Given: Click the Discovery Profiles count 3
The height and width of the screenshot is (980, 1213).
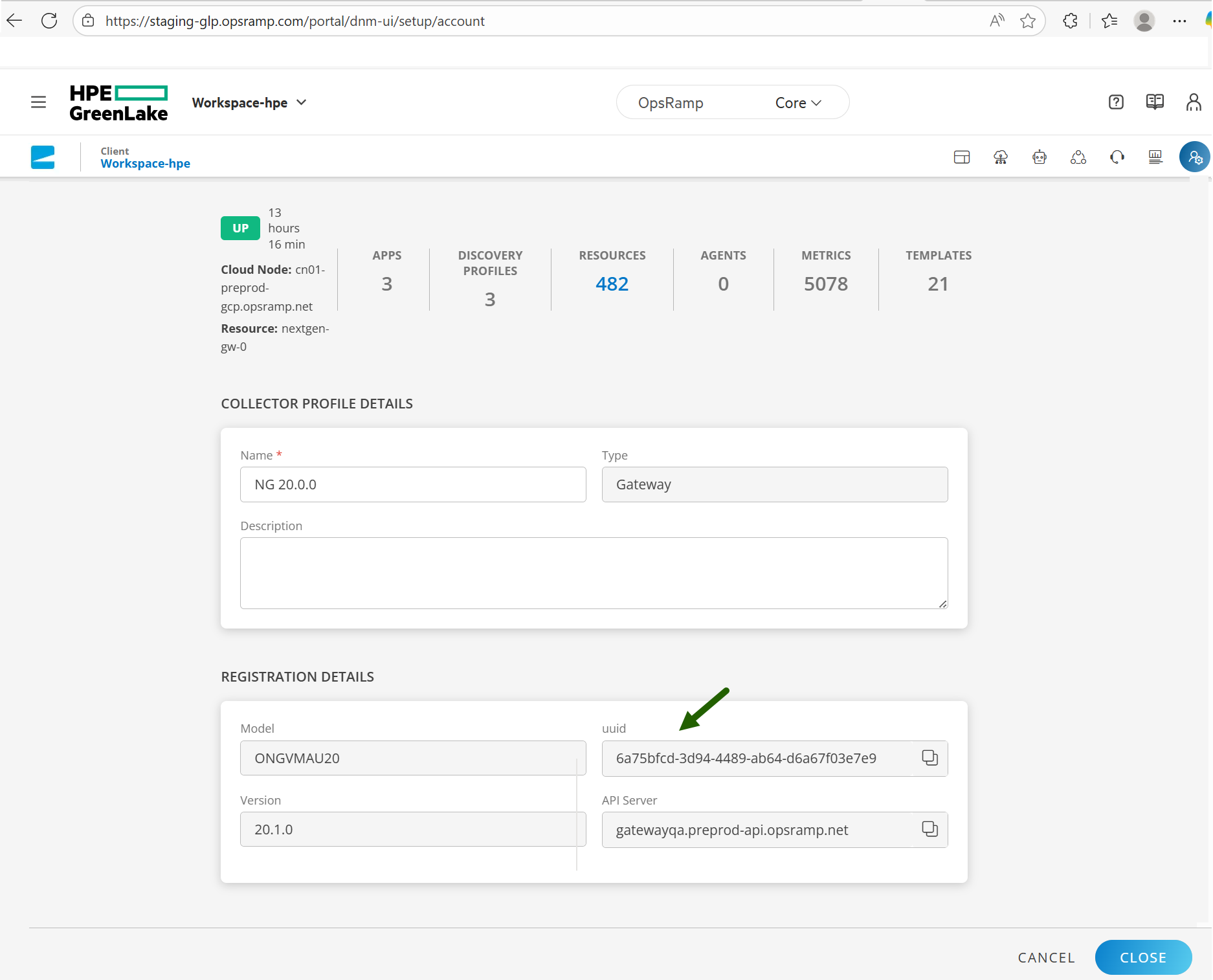Looking at the screenshot, I should pyautogui.click(x=490, y=299).
